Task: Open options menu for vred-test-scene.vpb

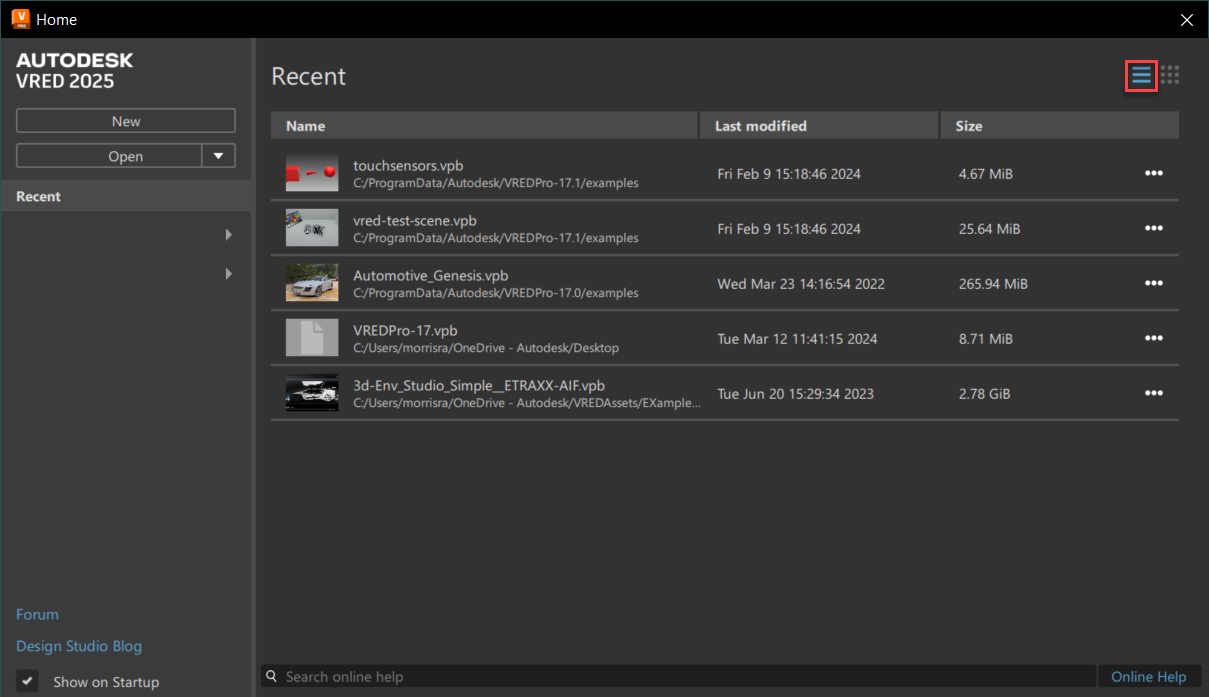Action: (x=1154, y=228)
